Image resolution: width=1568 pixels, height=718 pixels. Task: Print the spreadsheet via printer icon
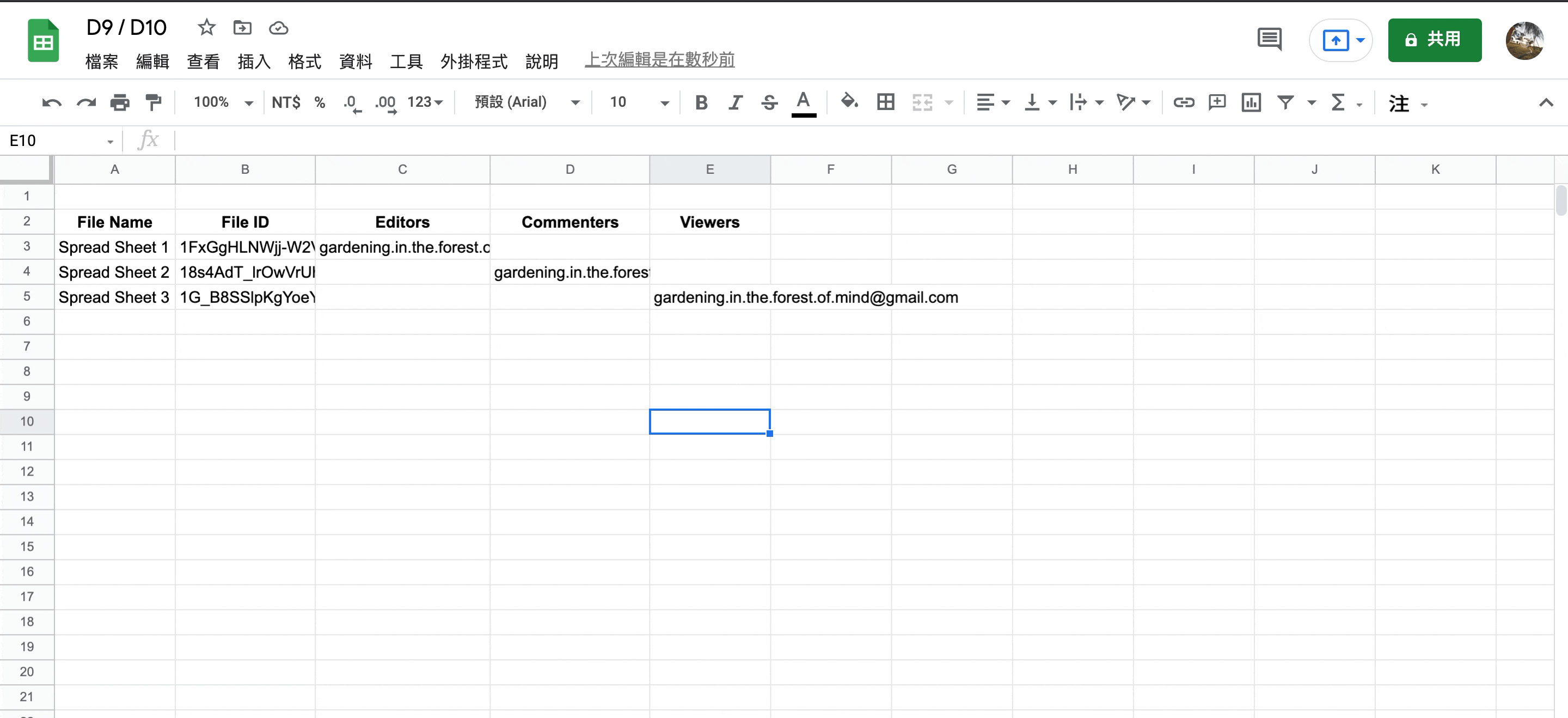tap(119, 102)
